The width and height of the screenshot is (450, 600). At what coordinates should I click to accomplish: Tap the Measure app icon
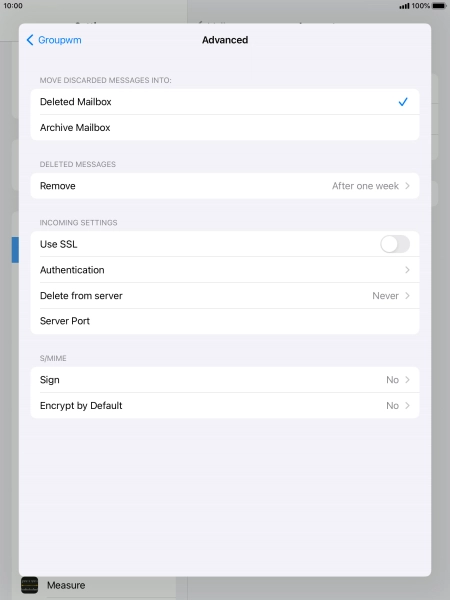(x=29, y=585)
